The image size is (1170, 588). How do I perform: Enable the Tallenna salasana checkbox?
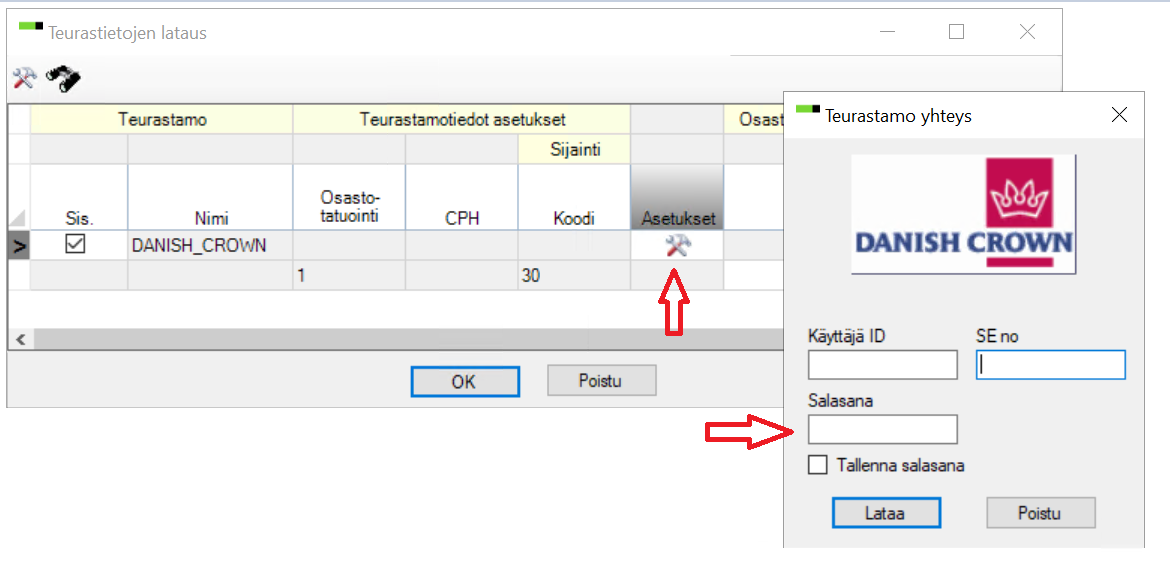tap(818, 465)
